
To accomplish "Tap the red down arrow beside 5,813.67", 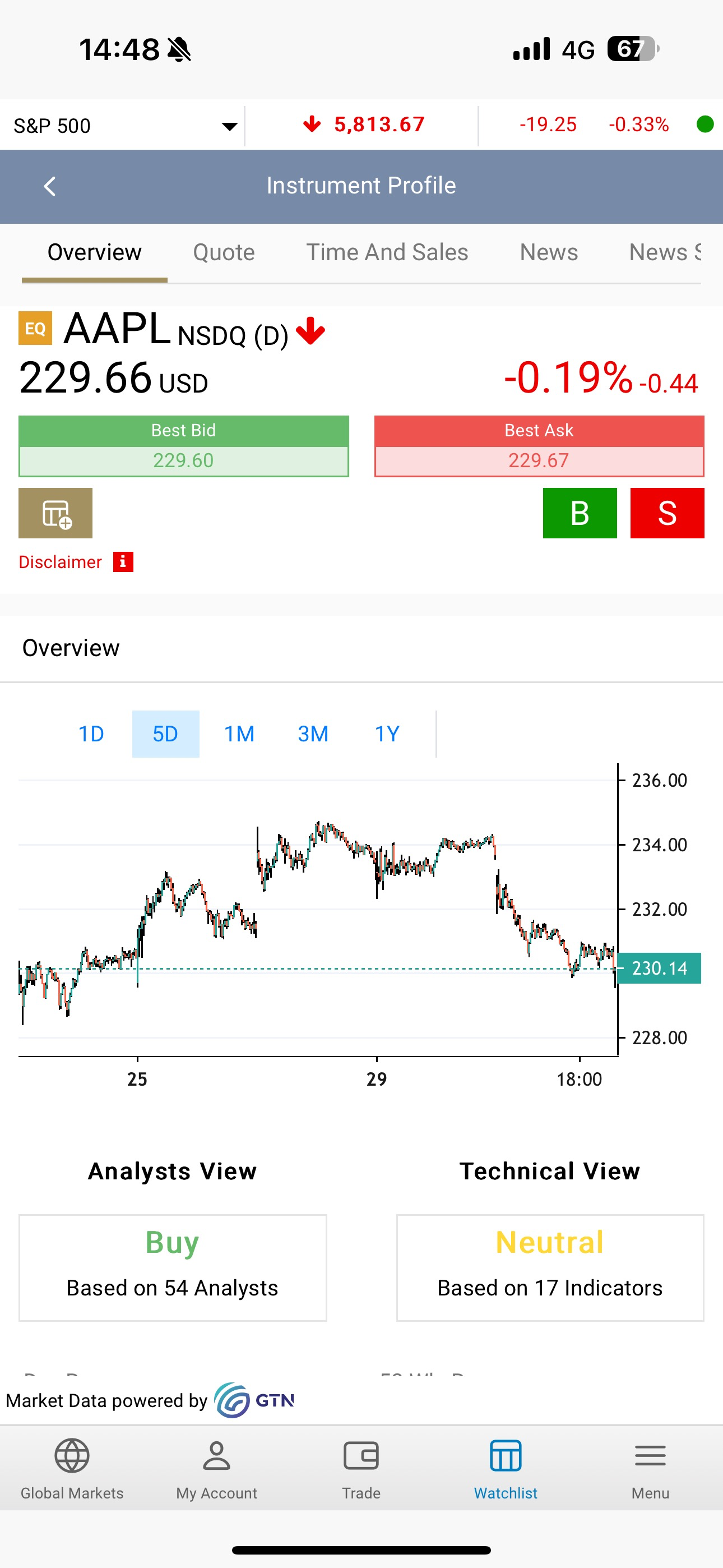I will click(x=312, y=125).
